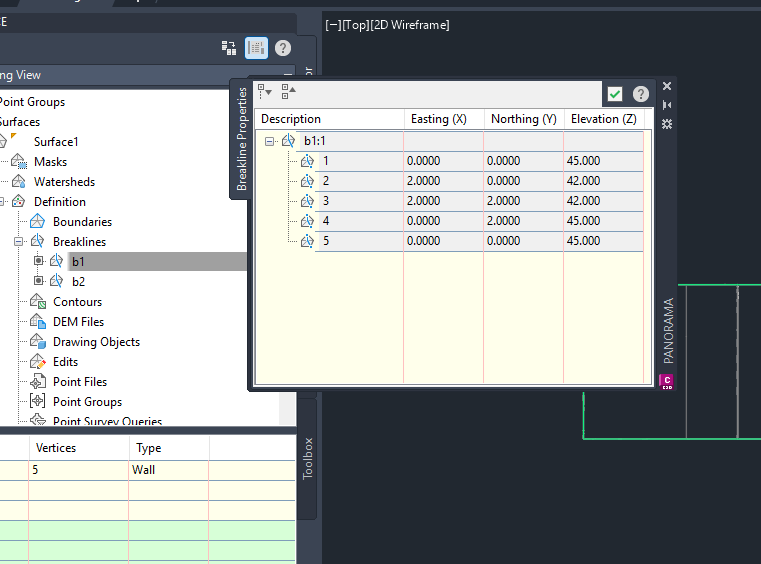The height and width of the screenshot is (564, 761).
Task: Click the Point Groups definition node icon
Action: click(38, 401)
